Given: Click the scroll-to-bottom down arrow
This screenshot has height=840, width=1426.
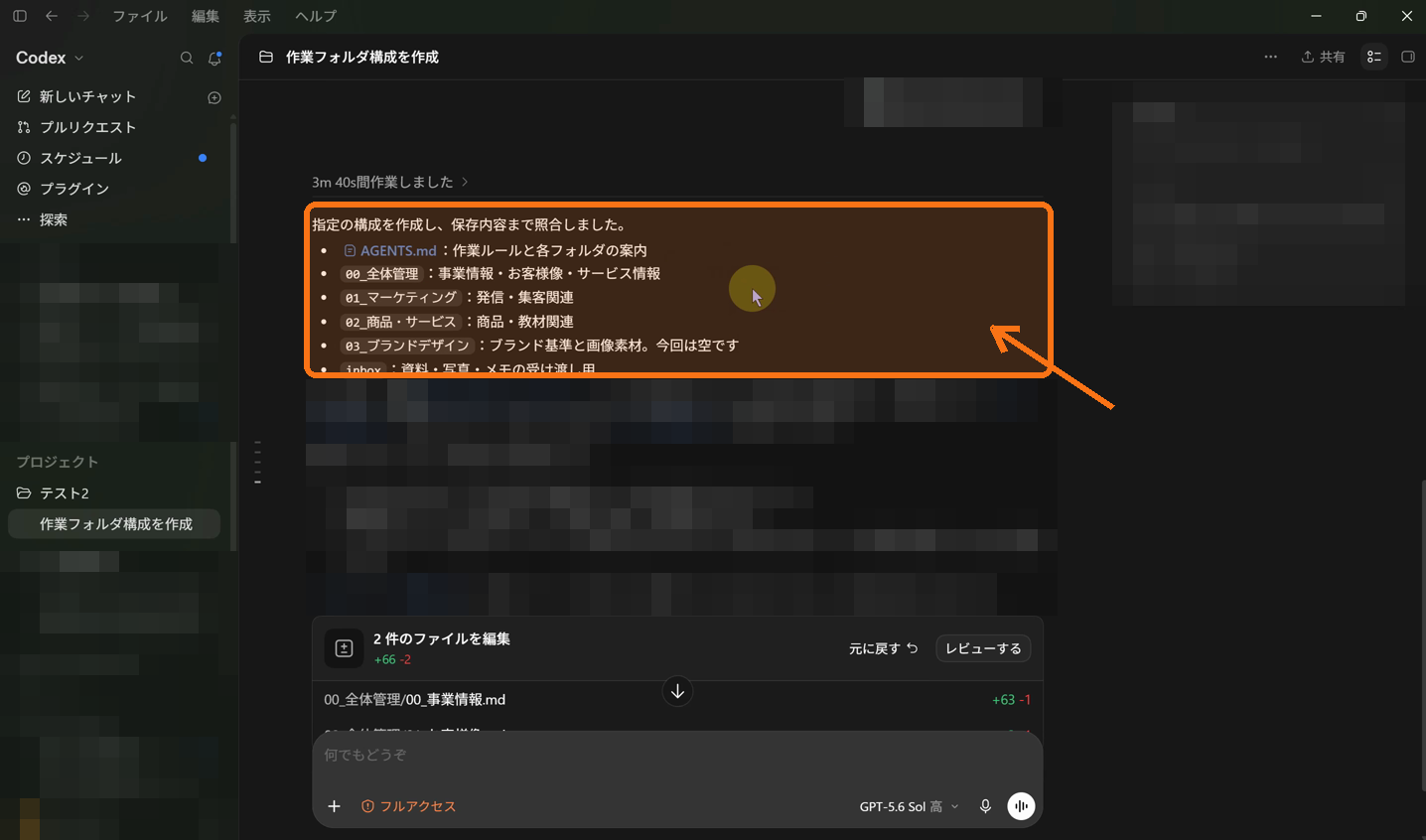Looking at the screenshot, I should 677,691.
